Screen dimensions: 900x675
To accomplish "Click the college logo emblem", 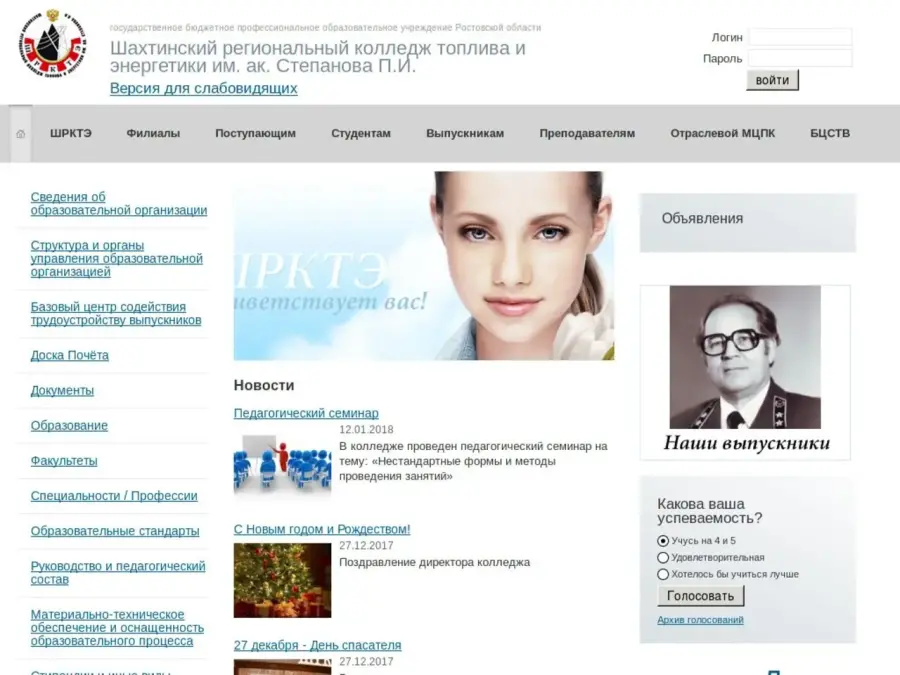I will pyautogui.click(x=52, y=45).
